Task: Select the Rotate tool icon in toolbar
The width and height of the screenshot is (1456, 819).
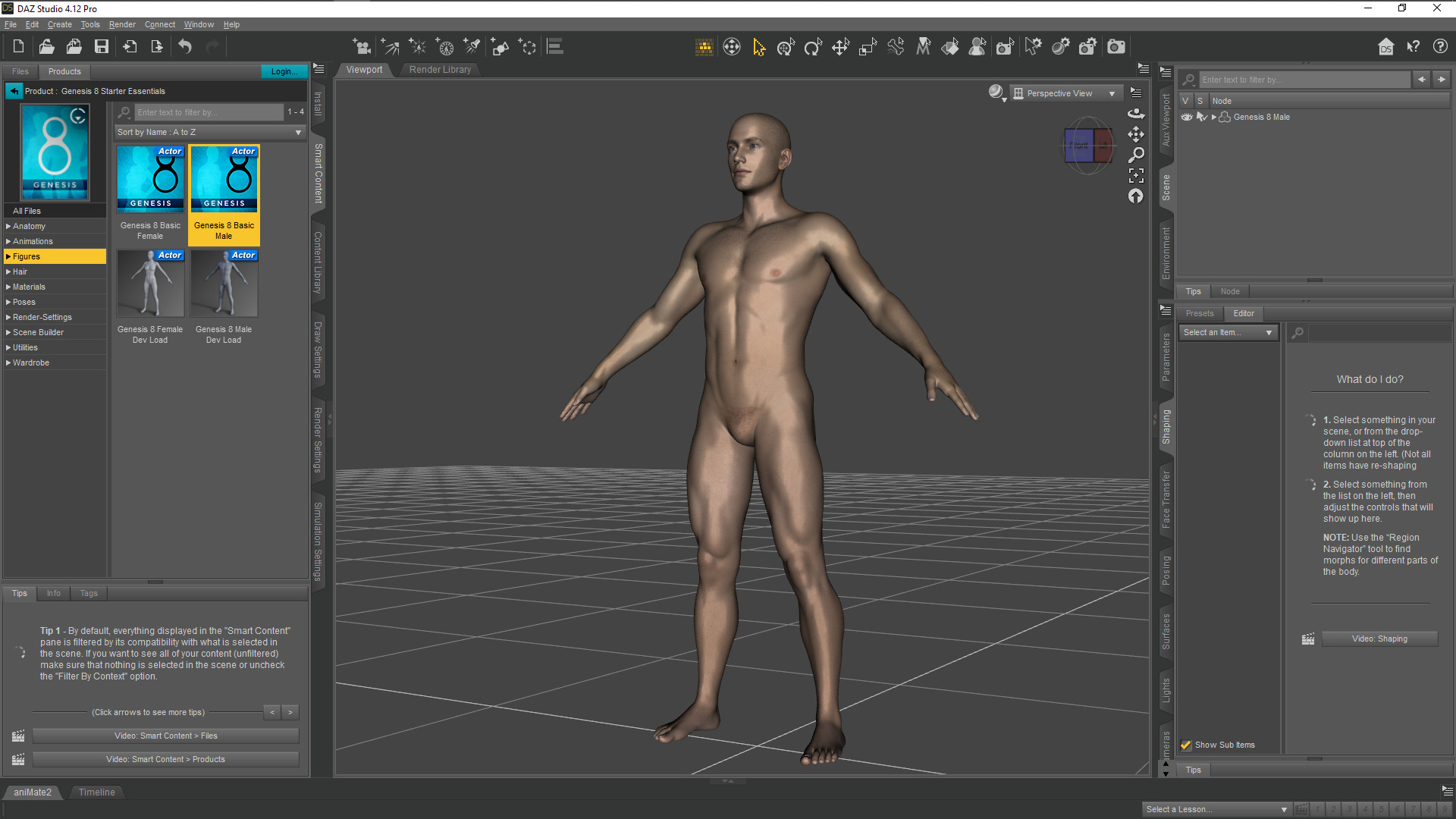Action: point(813,47)
